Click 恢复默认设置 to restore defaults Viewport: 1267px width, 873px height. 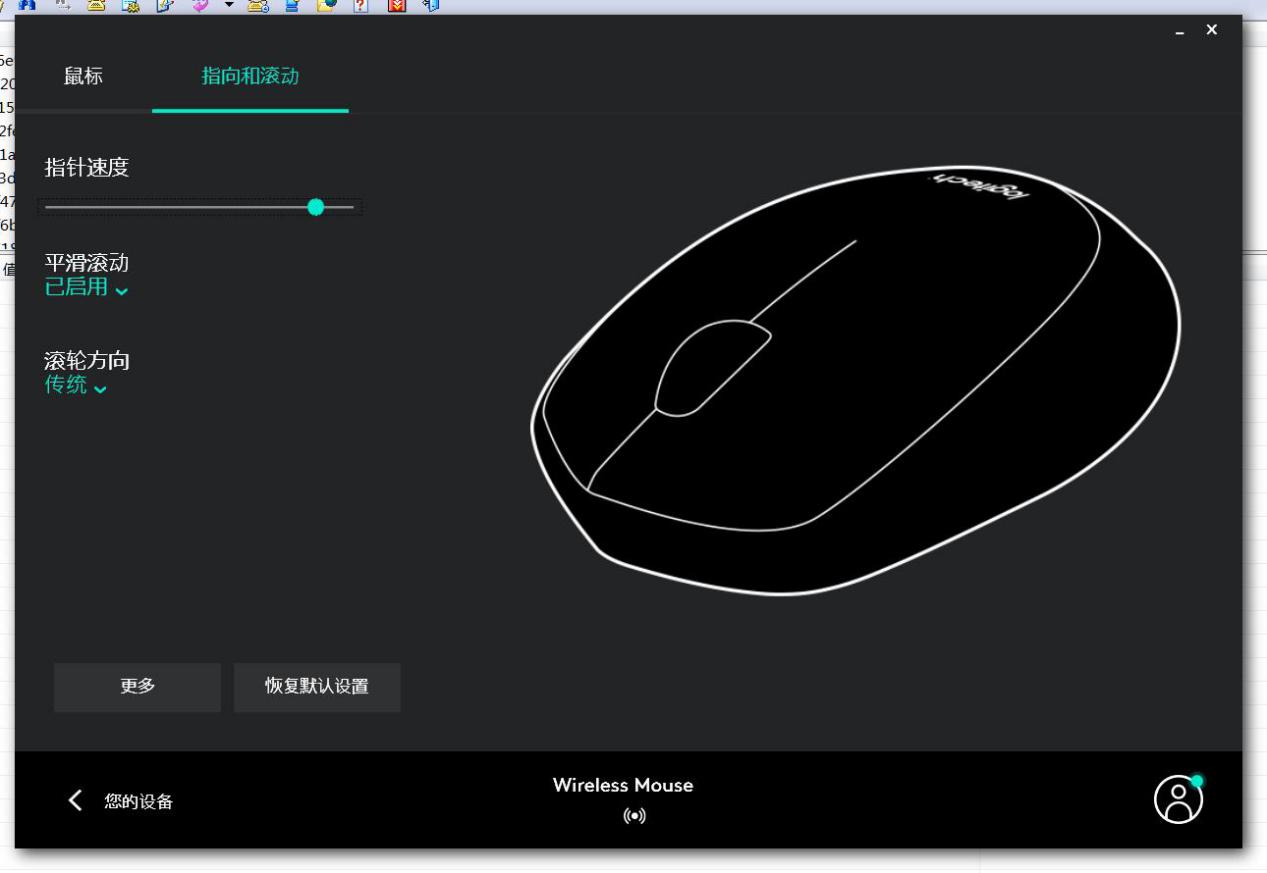point(317,687)
